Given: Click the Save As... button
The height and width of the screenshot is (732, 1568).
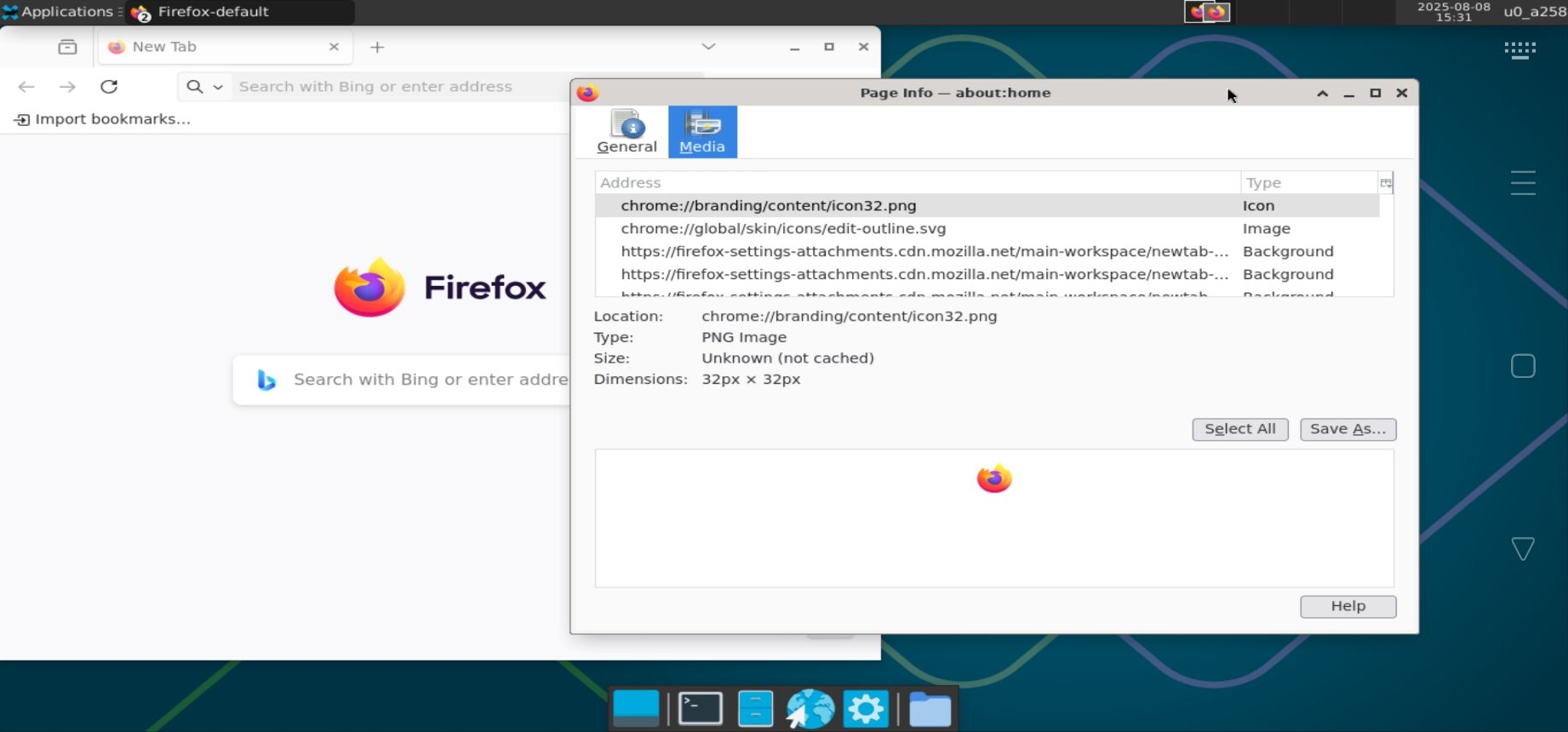Looking at the screenshot, I should pos(1348,429).
